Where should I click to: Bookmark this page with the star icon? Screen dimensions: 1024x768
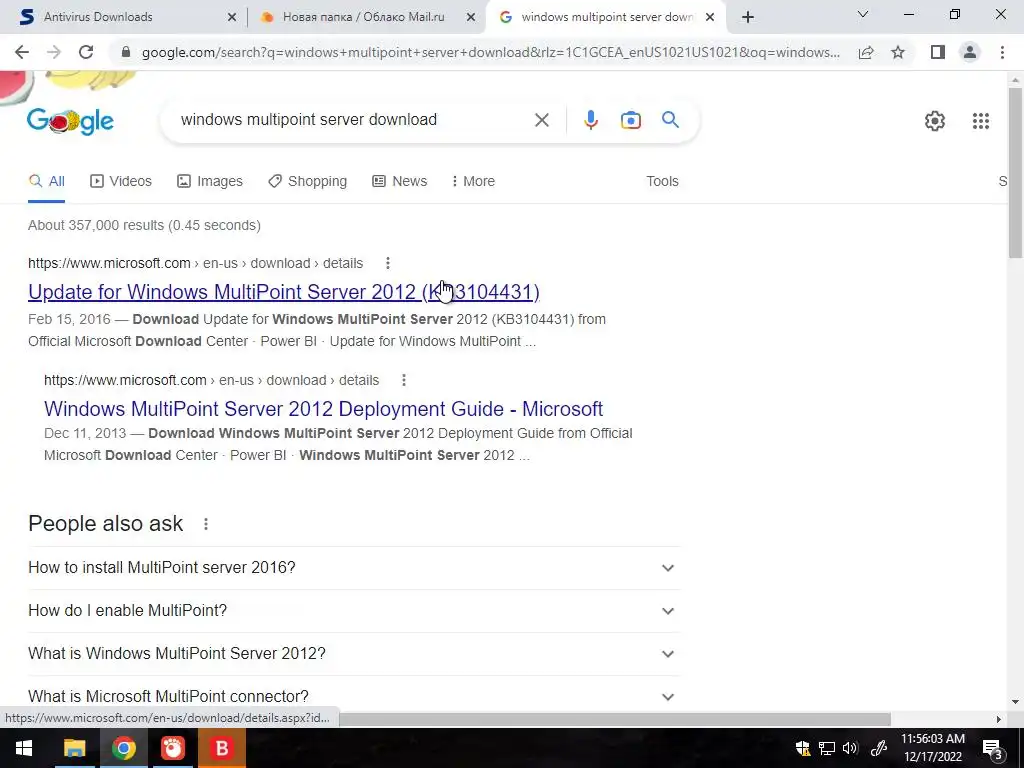898,52
